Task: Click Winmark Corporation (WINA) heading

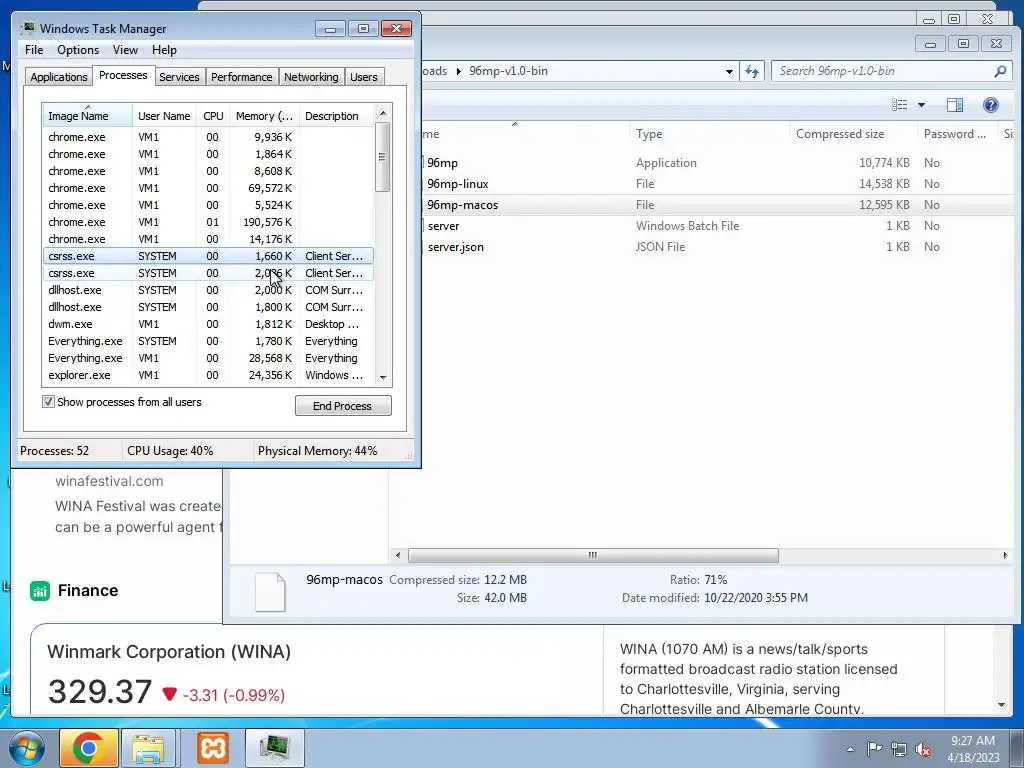Action: [x=169, y=652]
